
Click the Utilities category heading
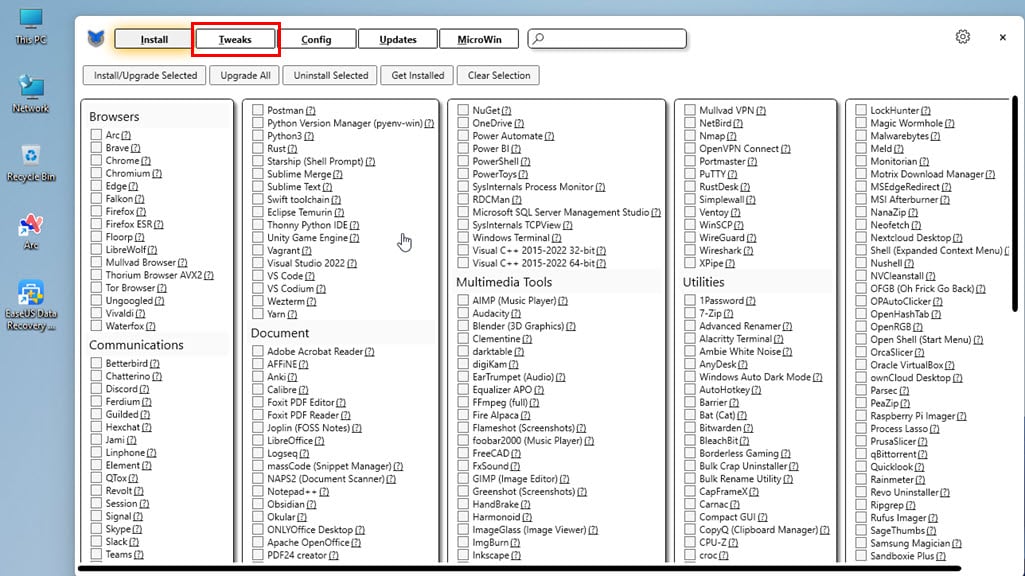coord(703,282)
